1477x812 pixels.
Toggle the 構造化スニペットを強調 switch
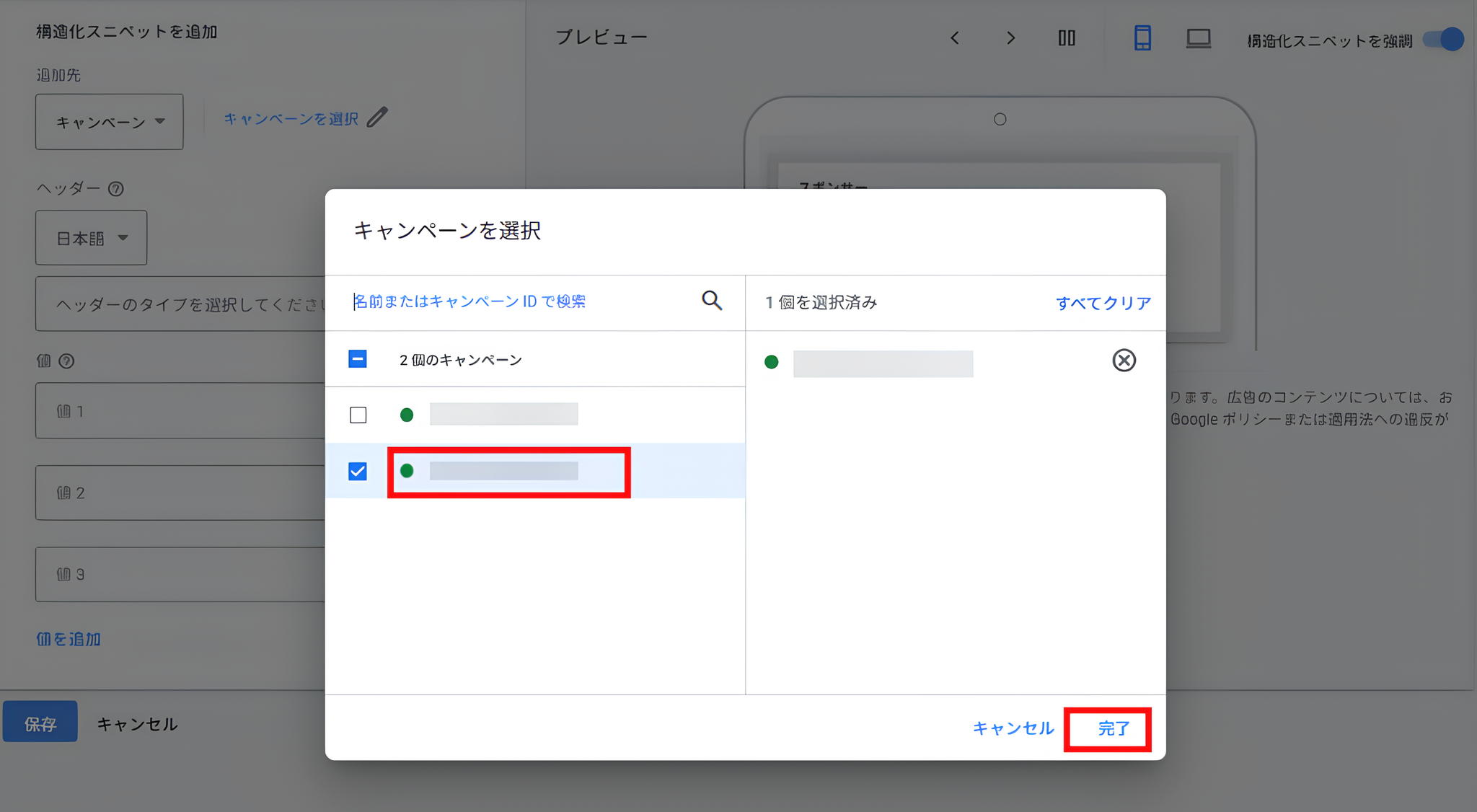[1445, 40]
